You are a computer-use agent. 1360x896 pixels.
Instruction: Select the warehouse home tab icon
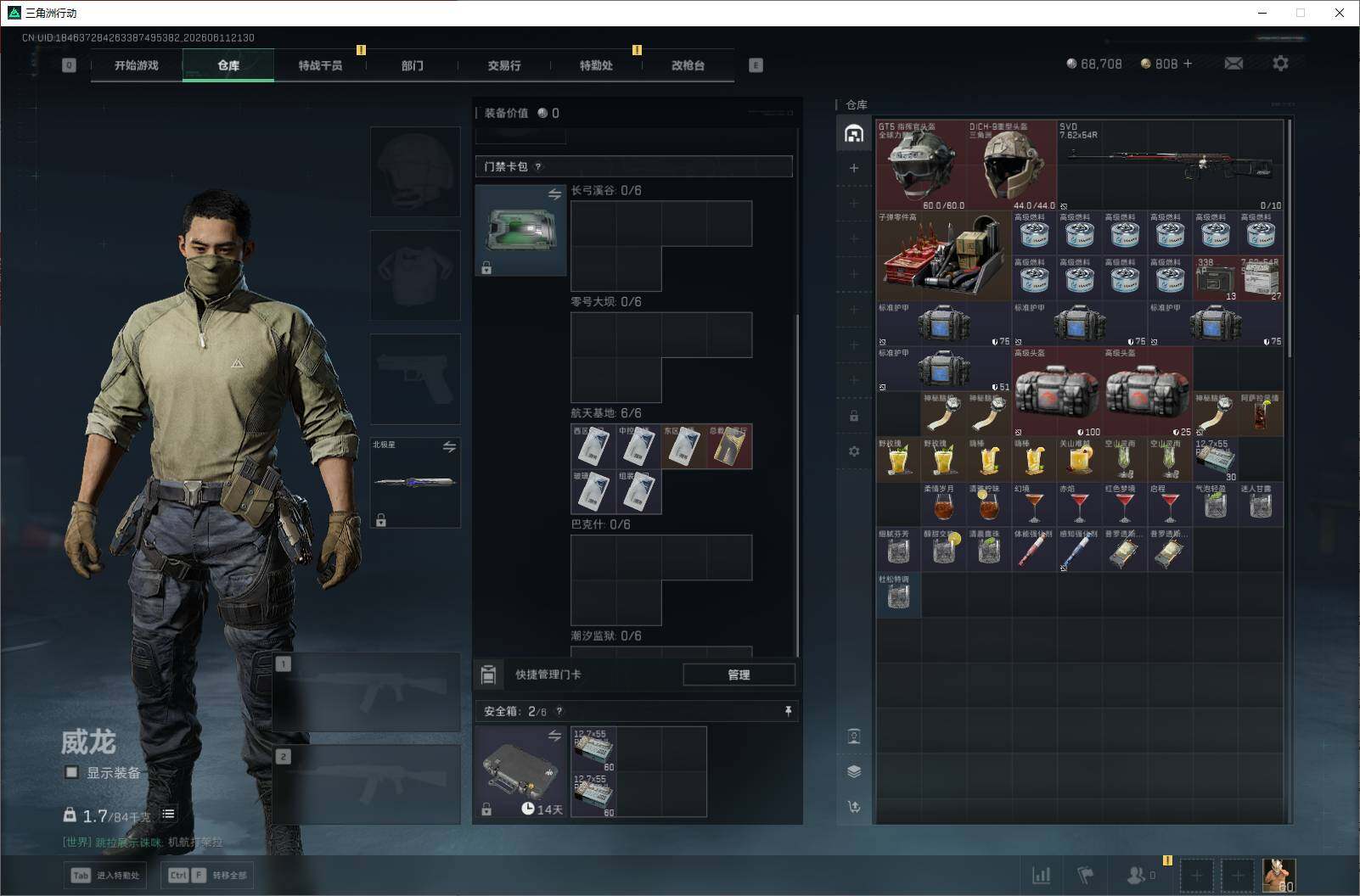(x=854, y=133)
